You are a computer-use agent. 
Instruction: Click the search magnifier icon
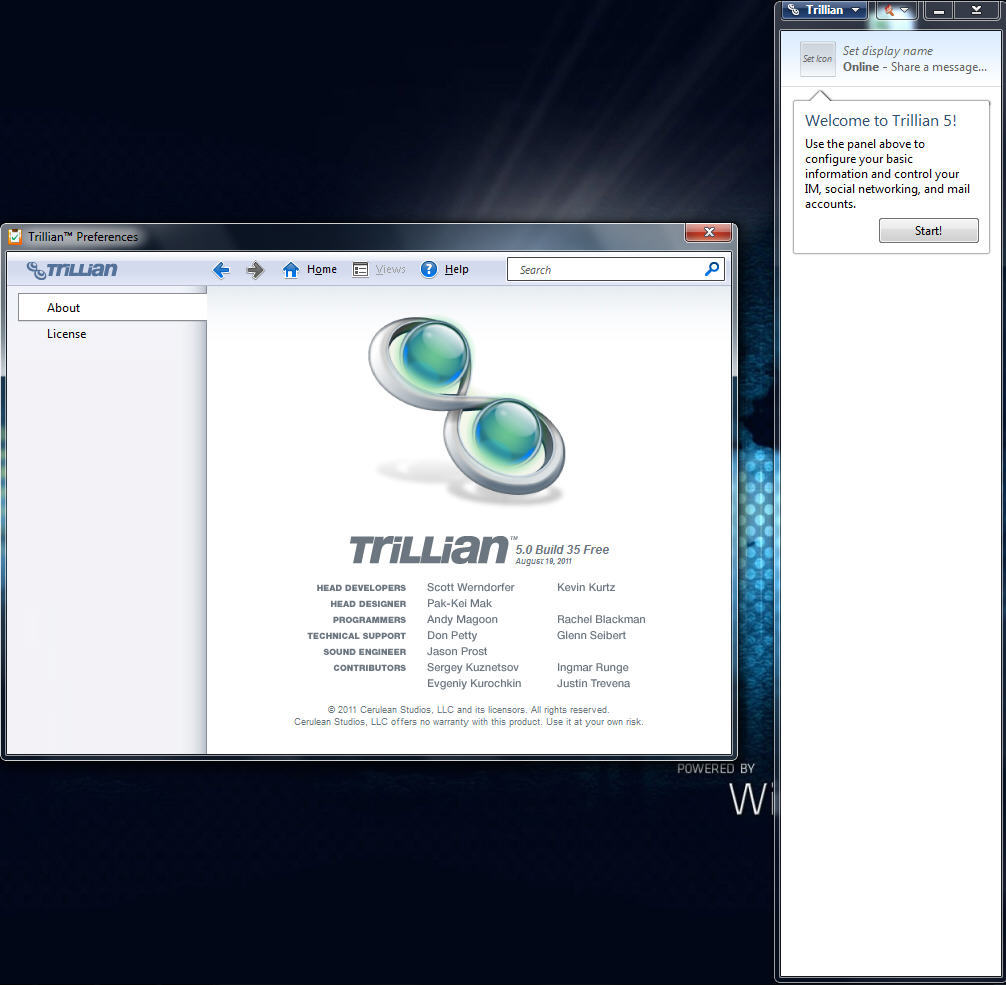(x=711, y=269)
